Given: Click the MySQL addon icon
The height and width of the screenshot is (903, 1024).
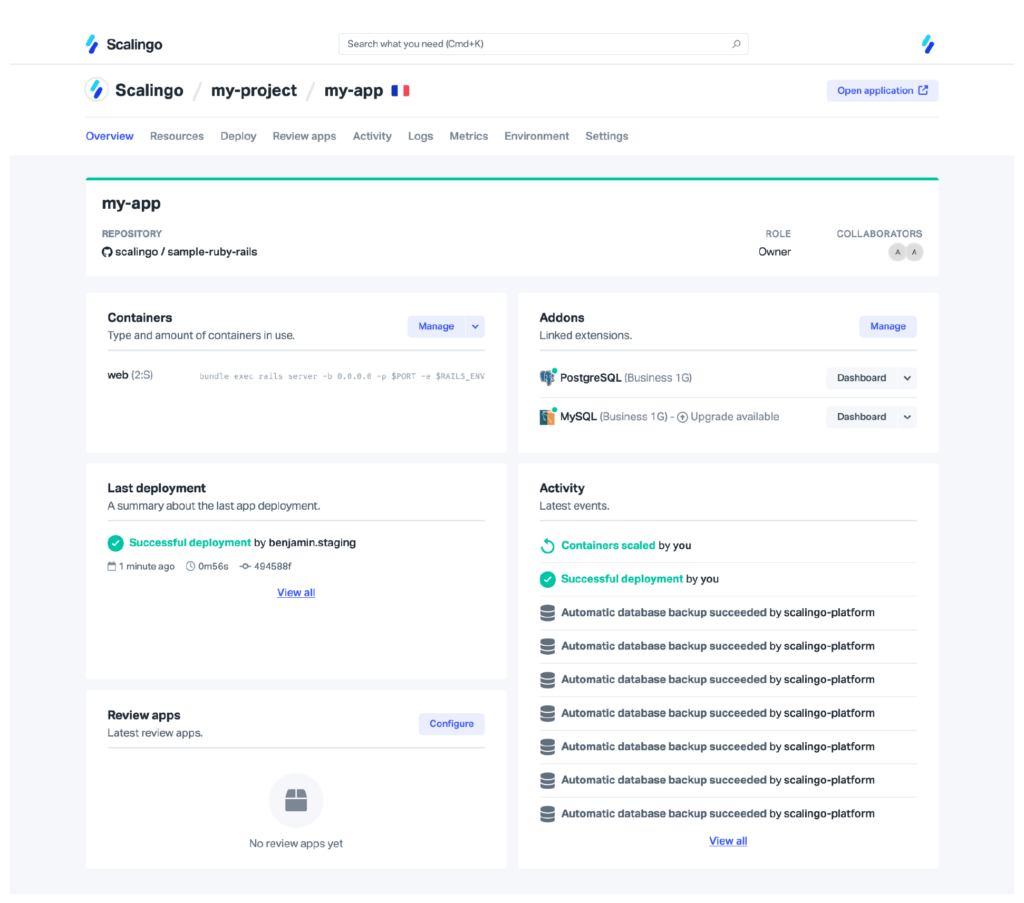Looking at the screenshot, I should click(x=547, y=417).
